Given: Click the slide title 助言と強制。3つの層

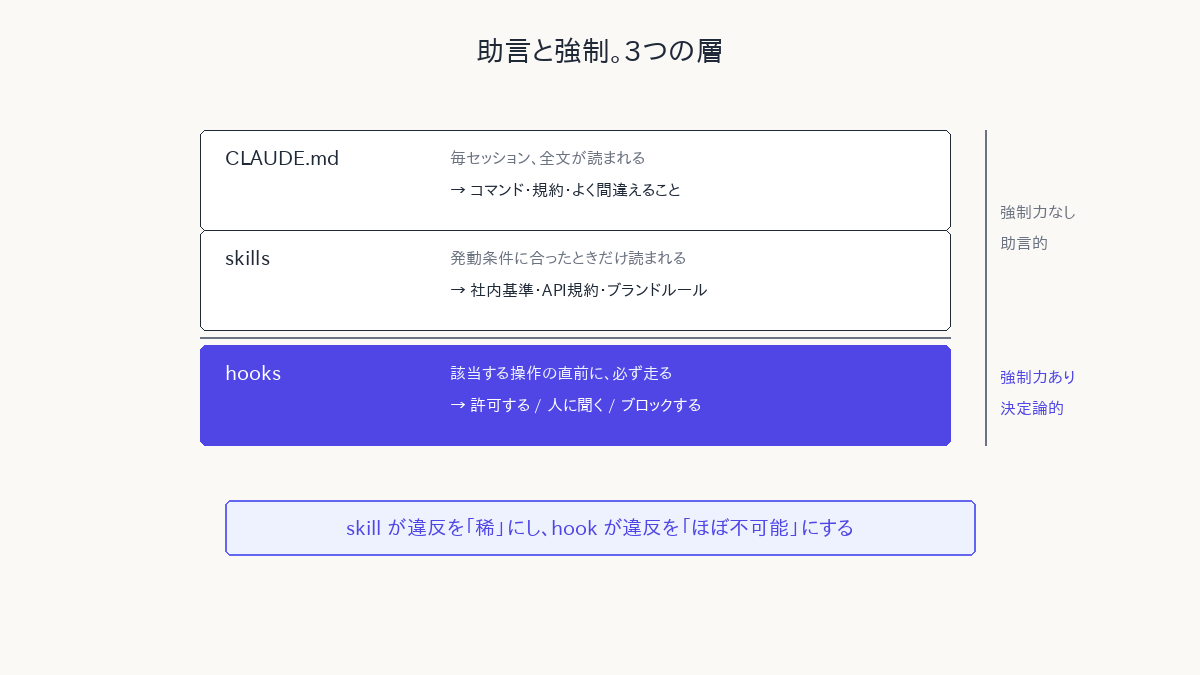Looking at the screenshot, I should click(599, 51).
